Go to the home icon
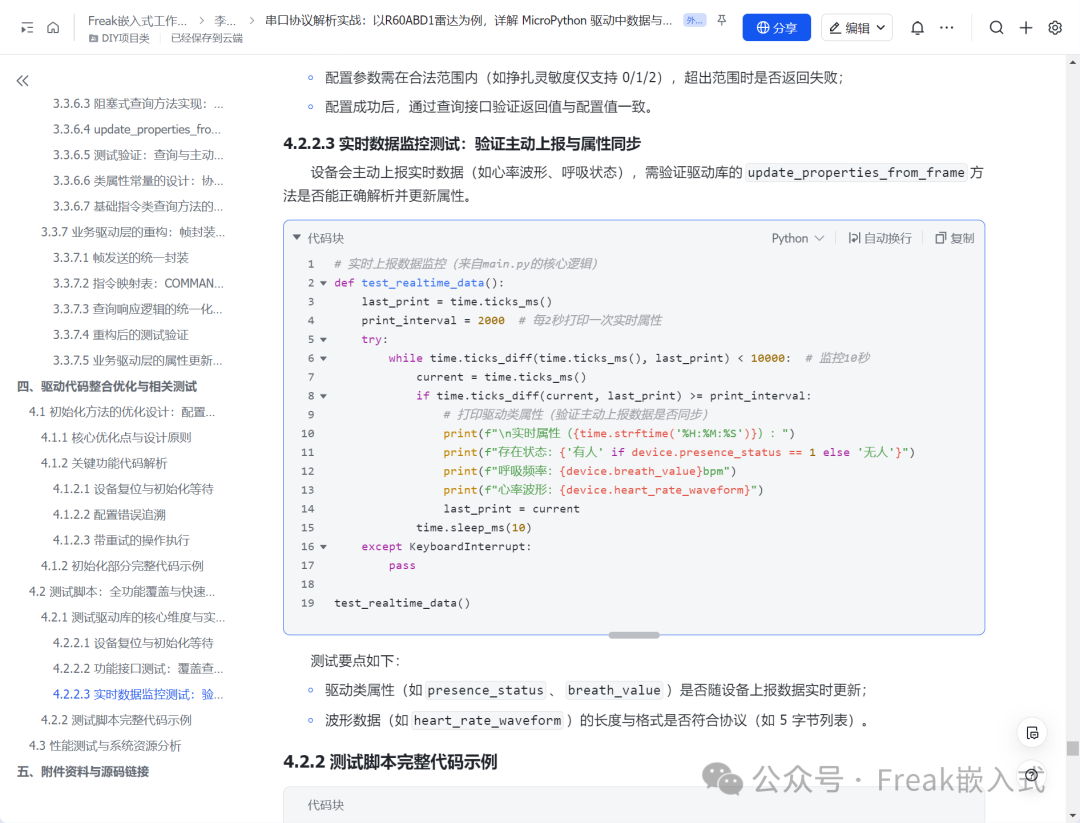Image resolution: width=1080 pixels, height=823 pixels. [x=53, y=28]
